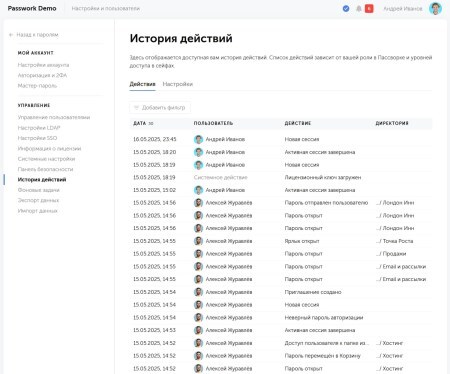Open Настройки LDAP in the sidebar
The width and height of the screenshot is (450, 374).
point(39,128)
